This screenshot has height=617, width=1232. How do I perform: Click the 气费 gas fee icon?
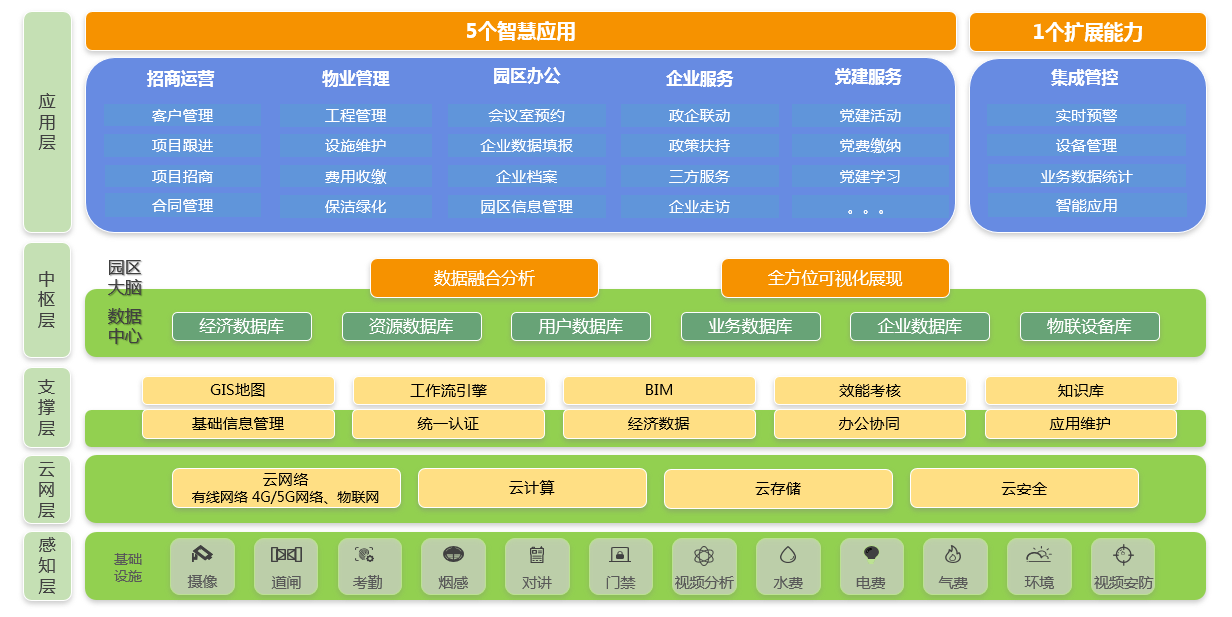click(955, 567)
